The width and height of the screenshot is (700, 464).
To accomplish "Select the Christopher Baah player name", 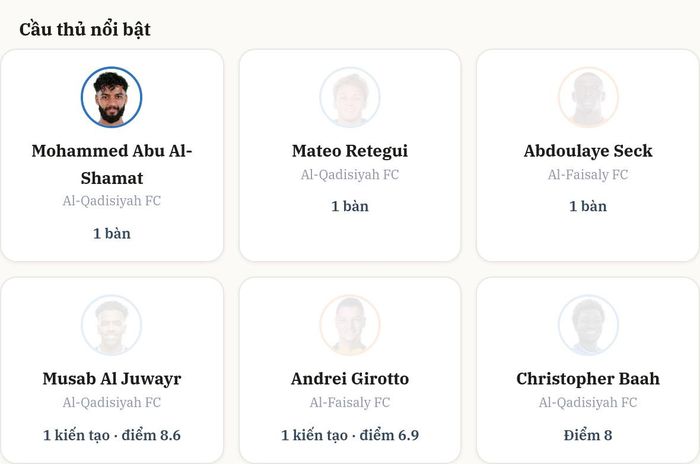I will click(588, 379).
